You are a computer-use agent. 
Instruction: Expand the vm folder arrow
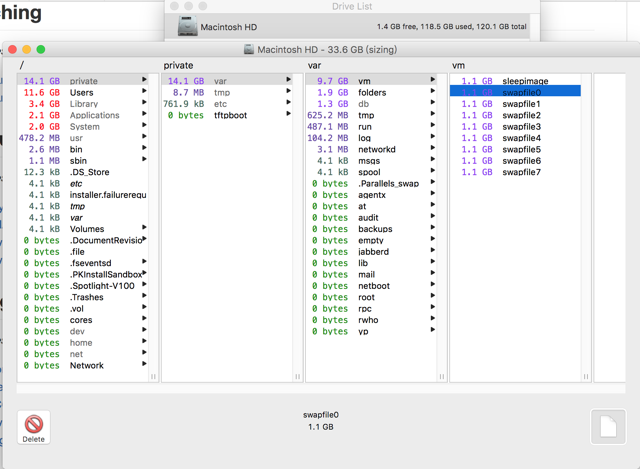click(x=433, y=79)
